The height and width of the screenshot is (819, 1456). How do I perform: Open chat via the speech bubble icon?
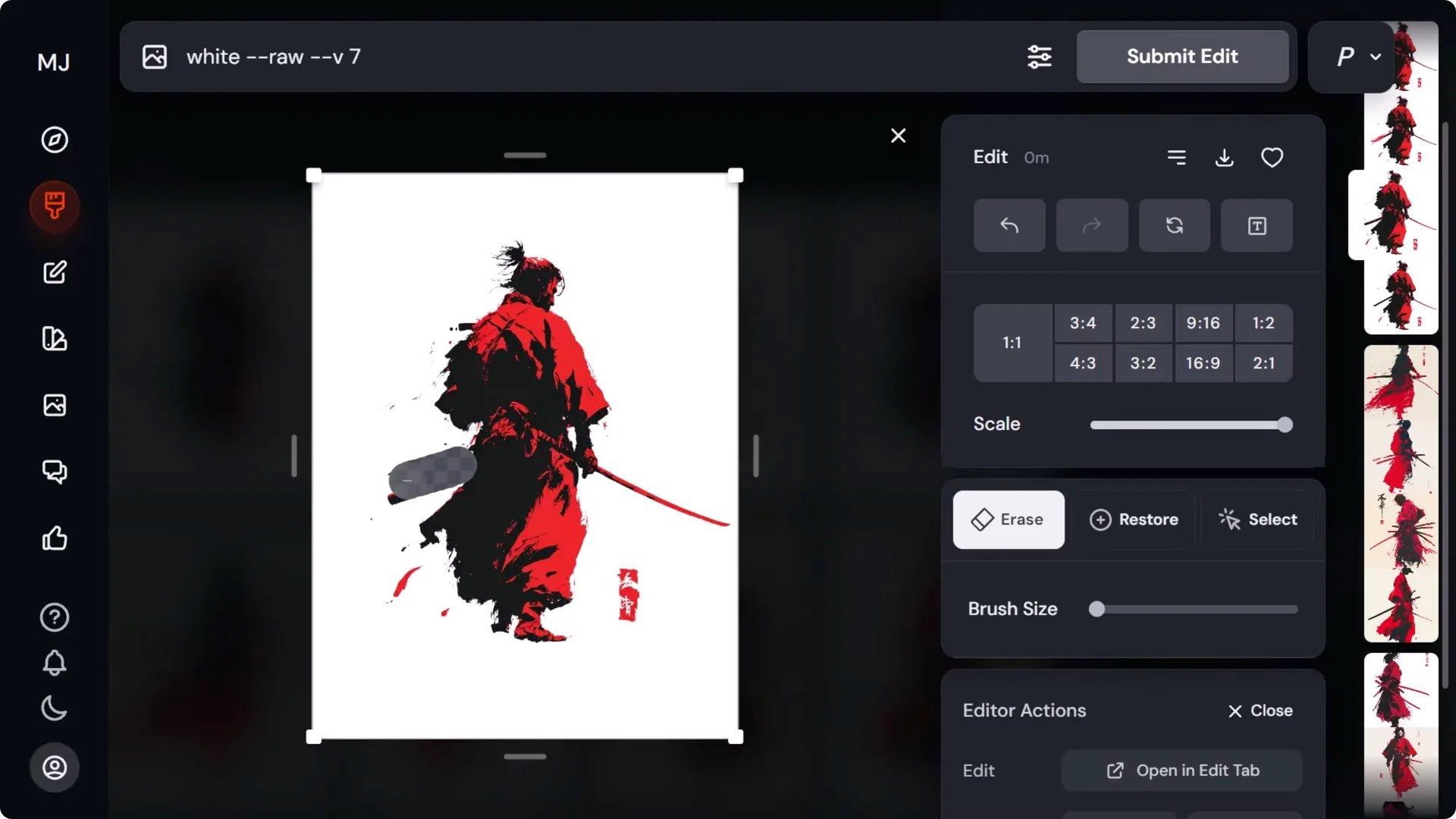point(54,472)
